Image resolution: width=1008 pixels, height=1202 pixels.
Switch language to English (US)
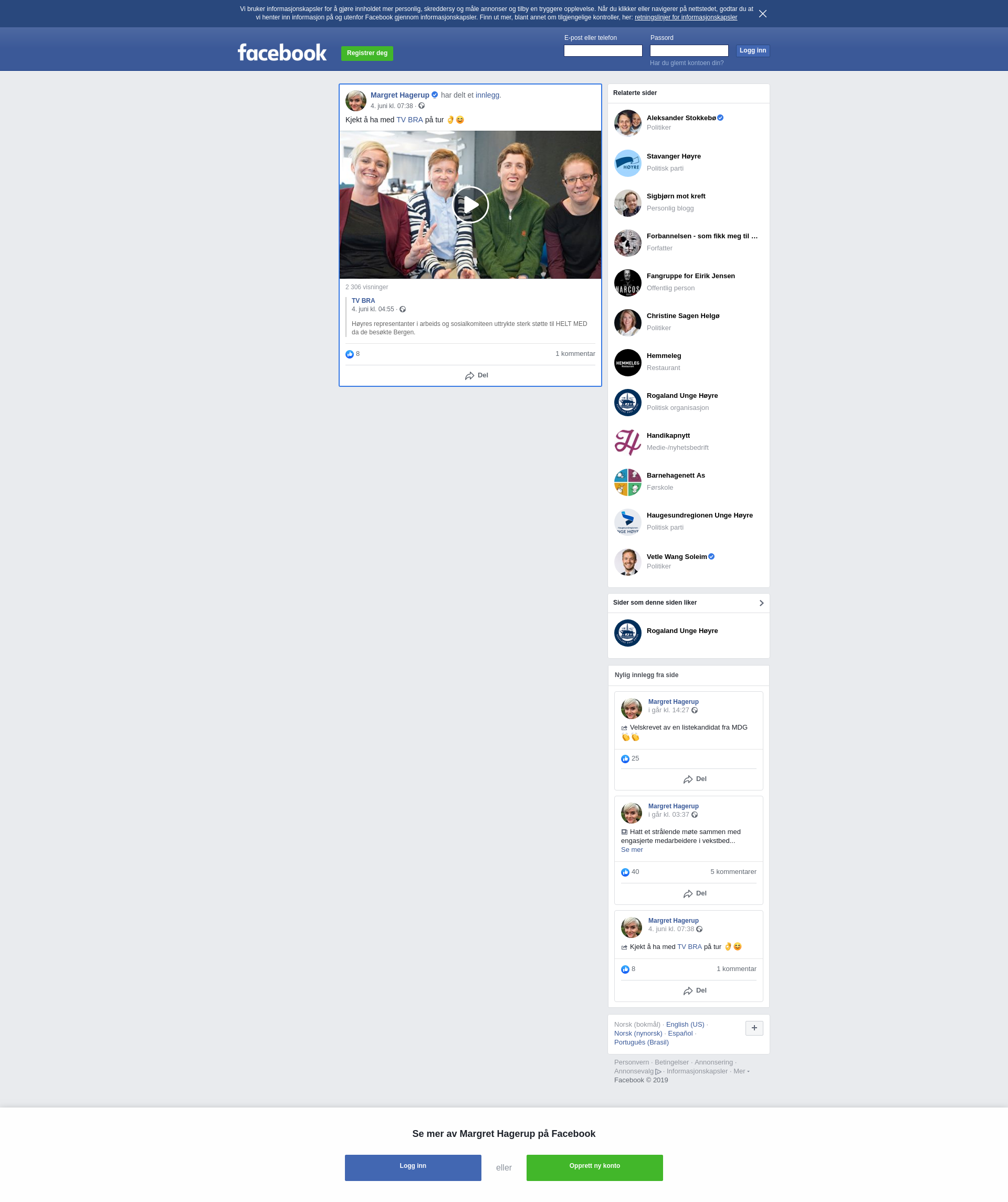tap(685, 1025)
